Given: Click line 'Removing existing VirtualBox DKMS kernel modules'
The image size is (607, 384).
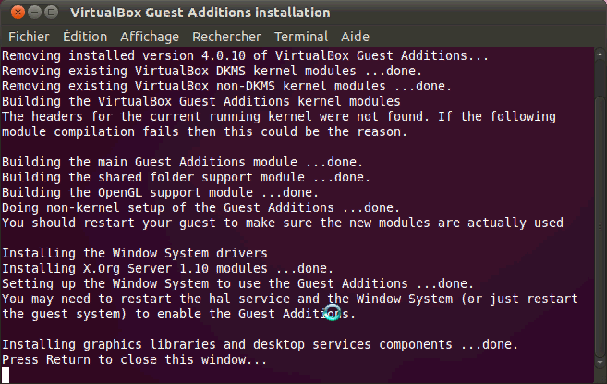Looking at the screenshot, I should point(211,71).
